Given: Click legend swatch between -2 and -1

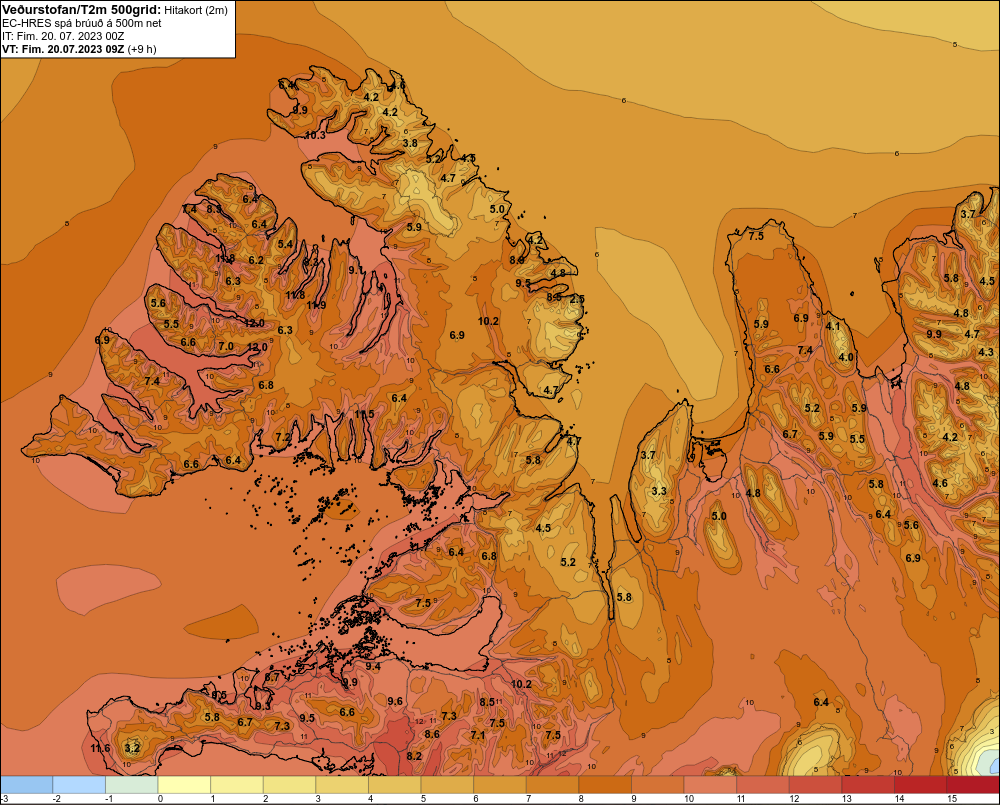Looking at the screenshot, I should click(x=79, y=785).
